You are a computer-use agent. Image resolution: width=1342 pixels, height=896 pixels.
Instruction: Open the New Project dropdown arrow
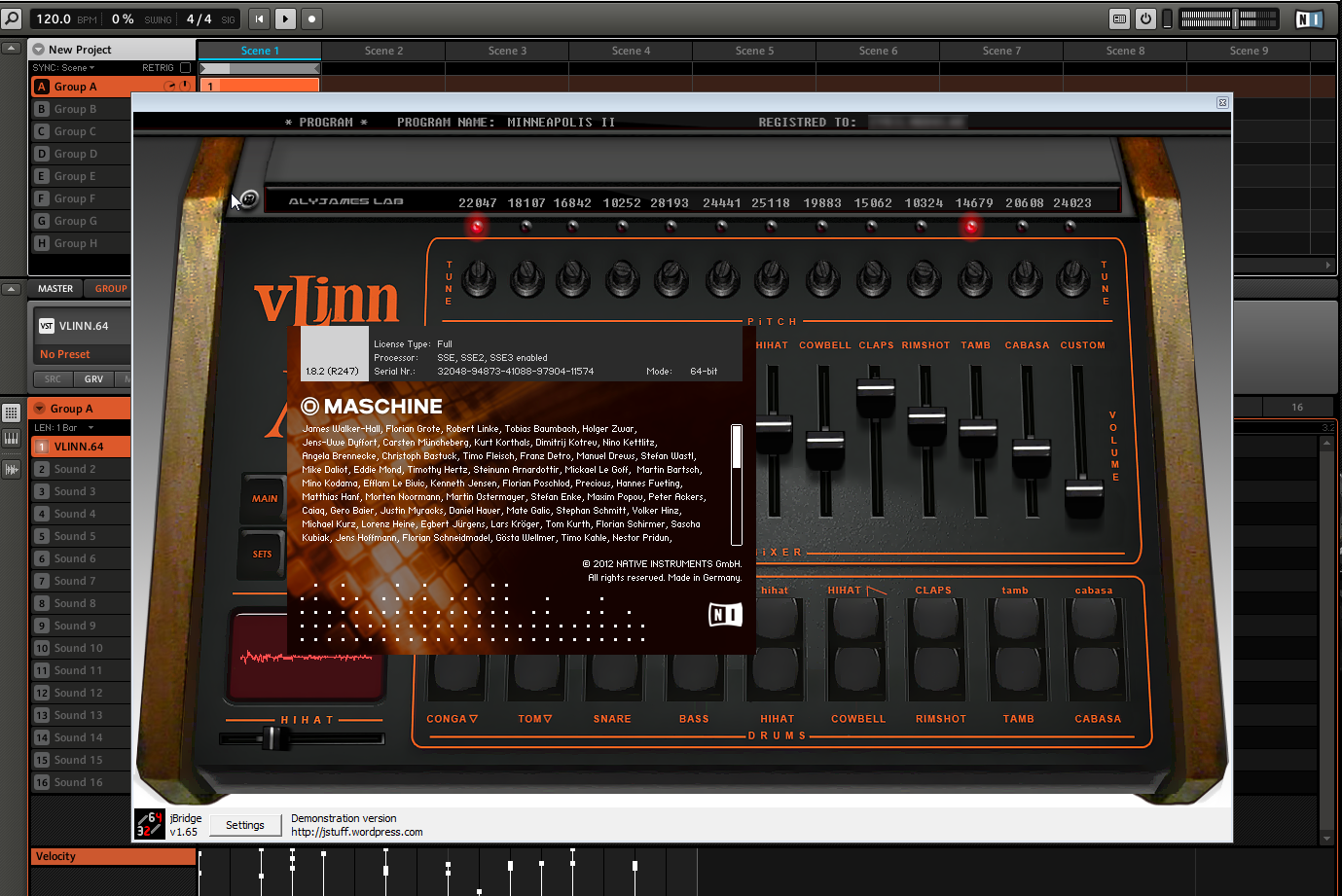point(38,50)
